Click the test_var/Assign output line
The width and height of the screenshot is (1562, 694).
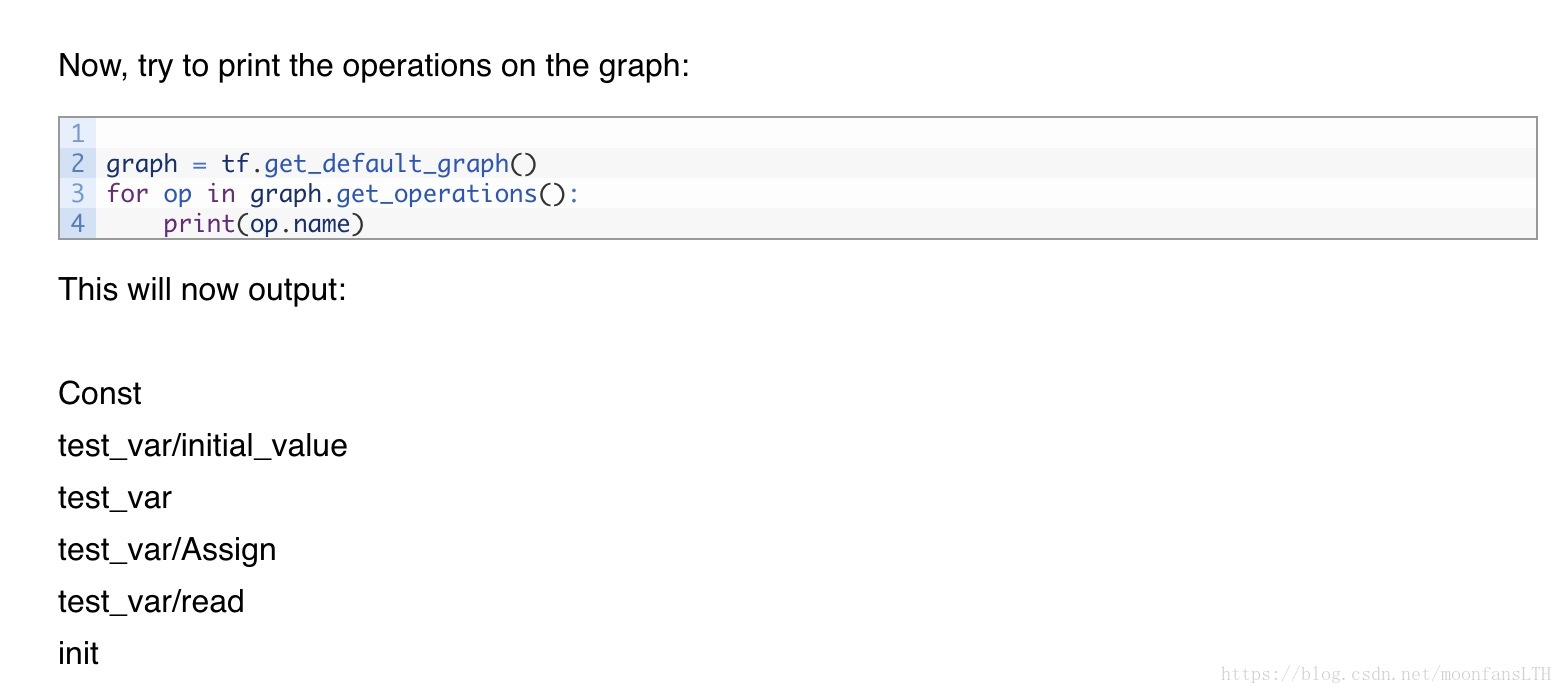pos(167,550)
